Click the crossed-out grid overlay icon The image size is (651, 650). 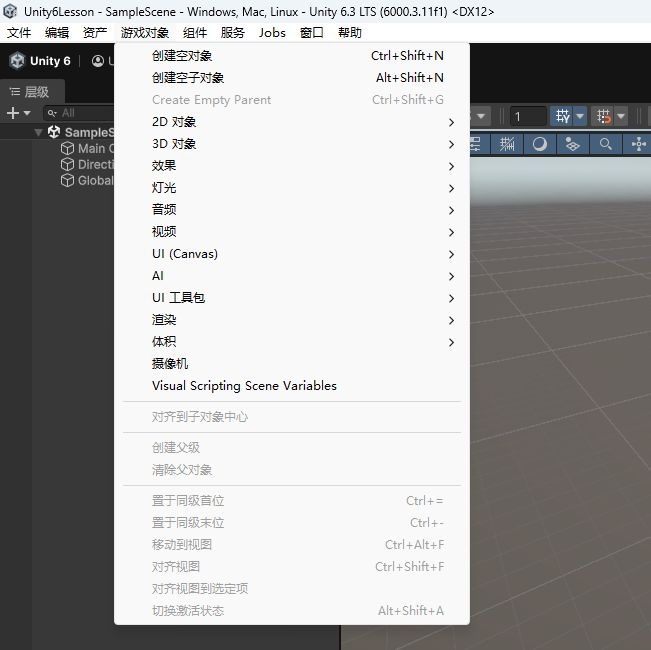(507, 144)
